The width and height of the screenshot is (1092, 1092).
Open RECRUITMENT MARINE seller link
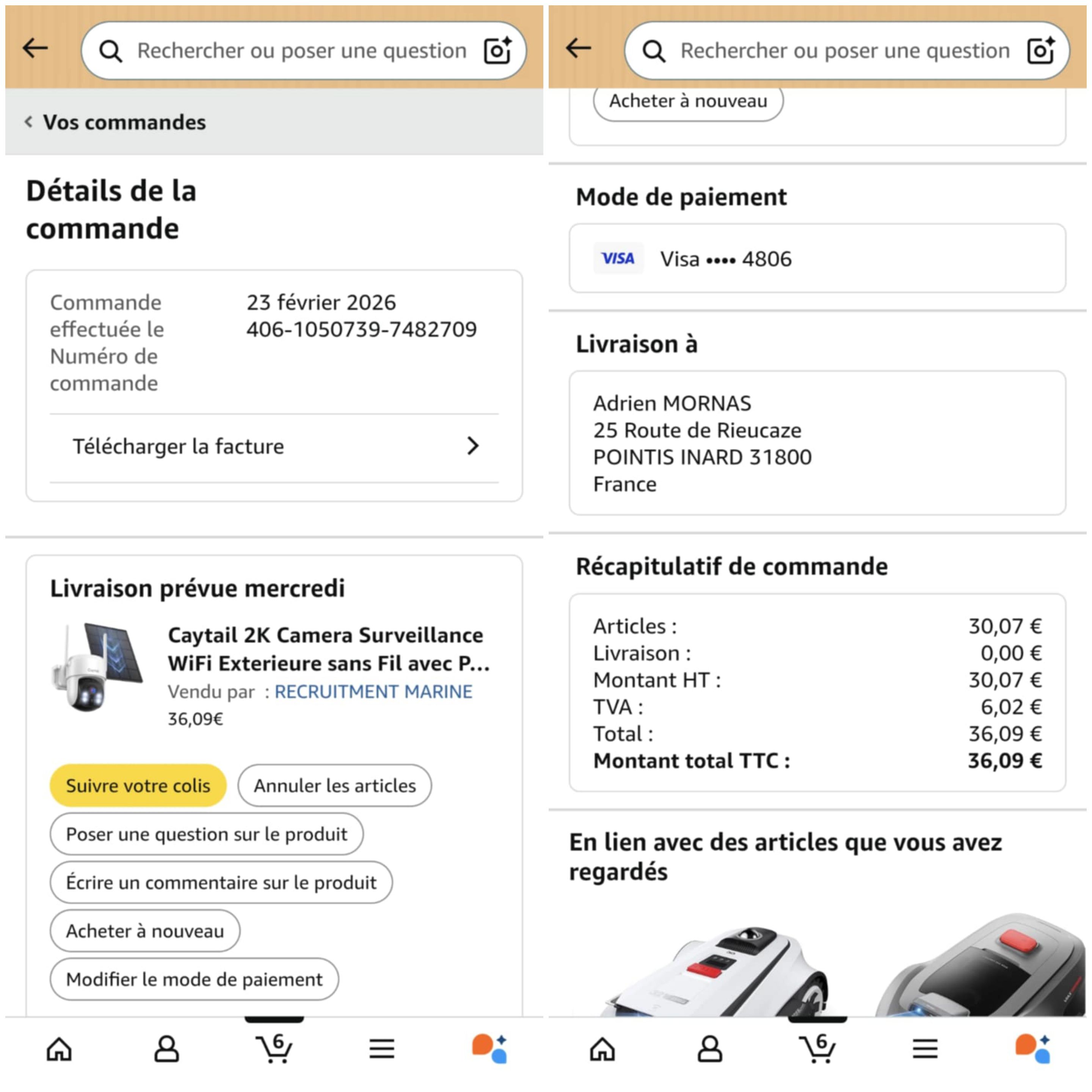click(373, 691)
